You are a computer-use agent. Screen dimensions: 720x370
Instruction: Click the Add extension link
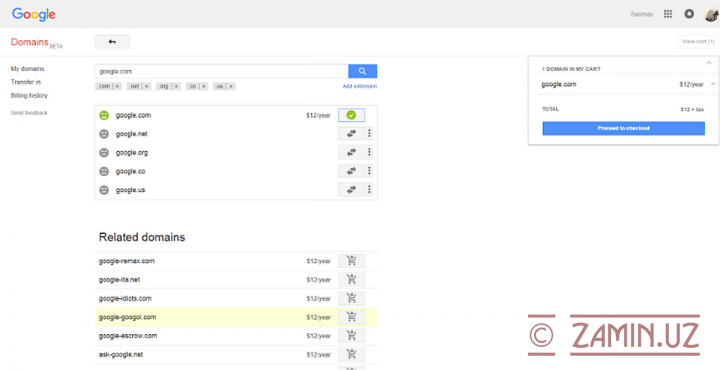point(360,86)
